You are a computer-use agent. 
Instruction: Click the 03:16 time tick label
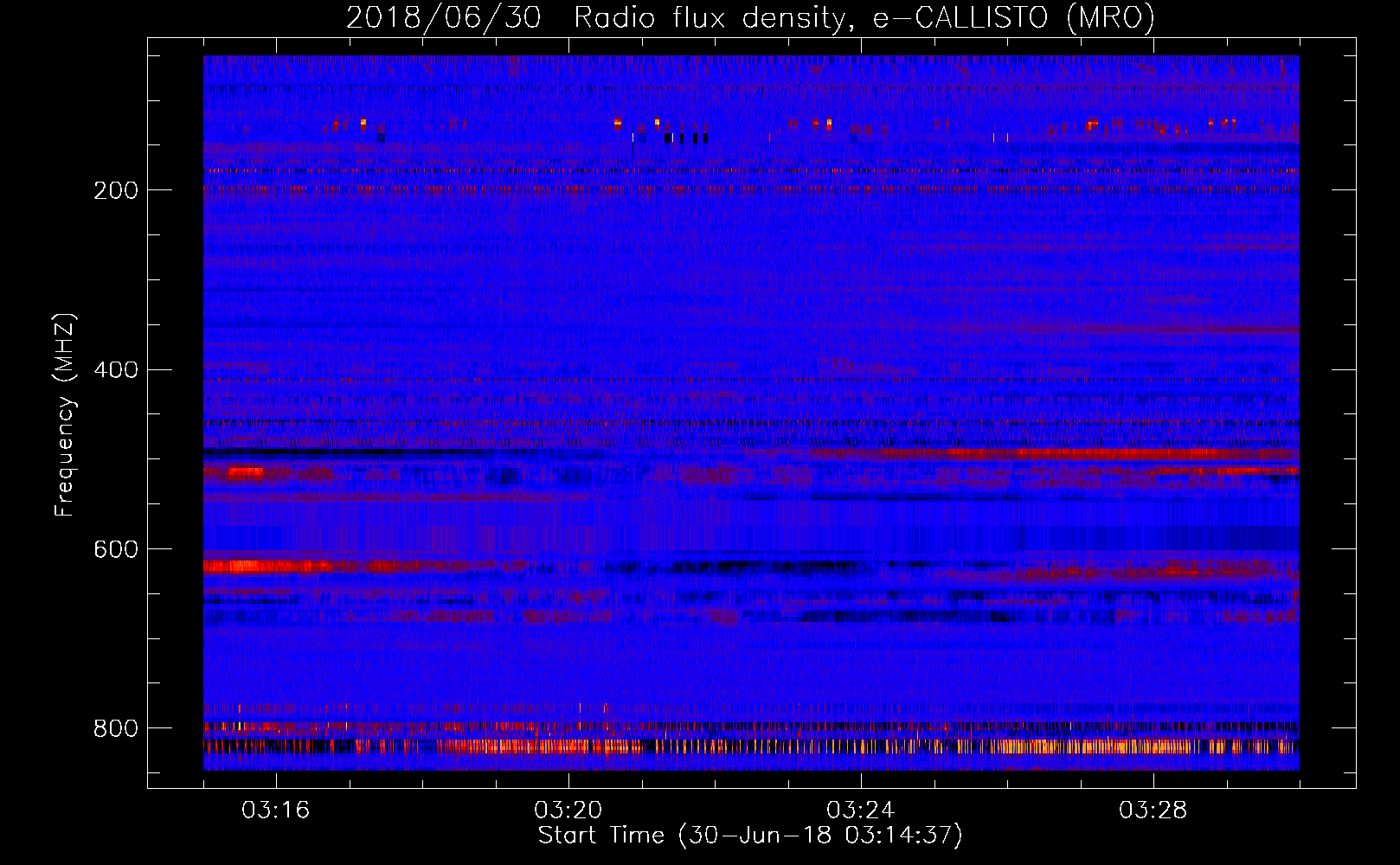pos(275,811)
